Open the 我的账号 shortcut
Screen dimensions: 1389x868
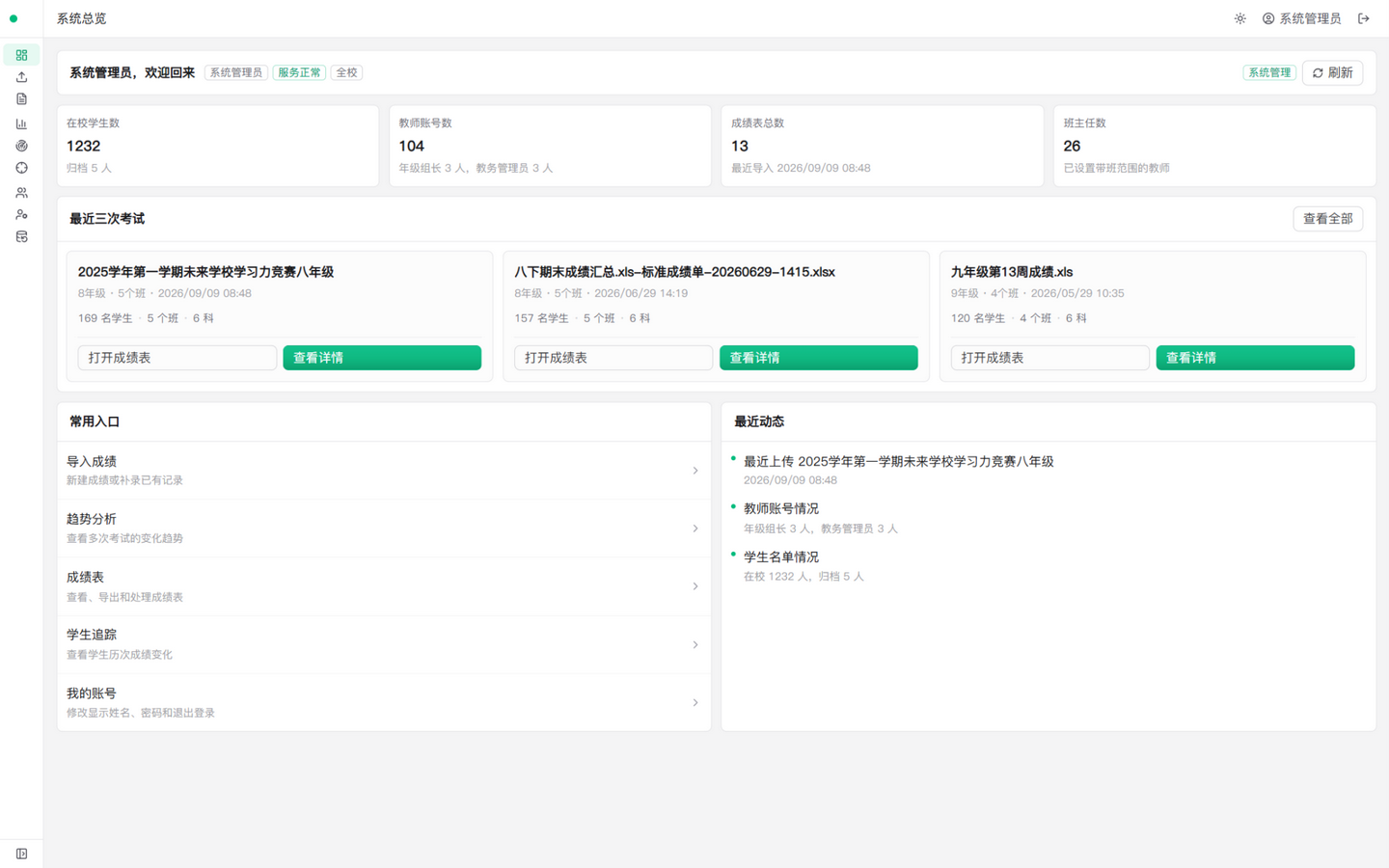point(384,702)
